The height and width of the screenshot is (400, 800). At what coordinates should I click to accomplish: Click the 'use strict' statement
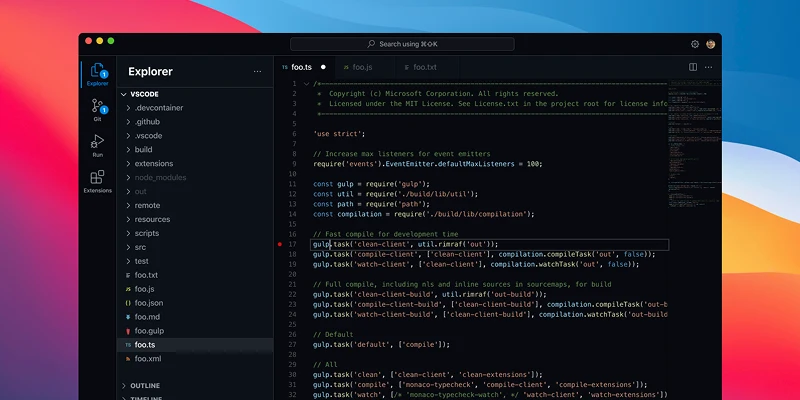339,134
